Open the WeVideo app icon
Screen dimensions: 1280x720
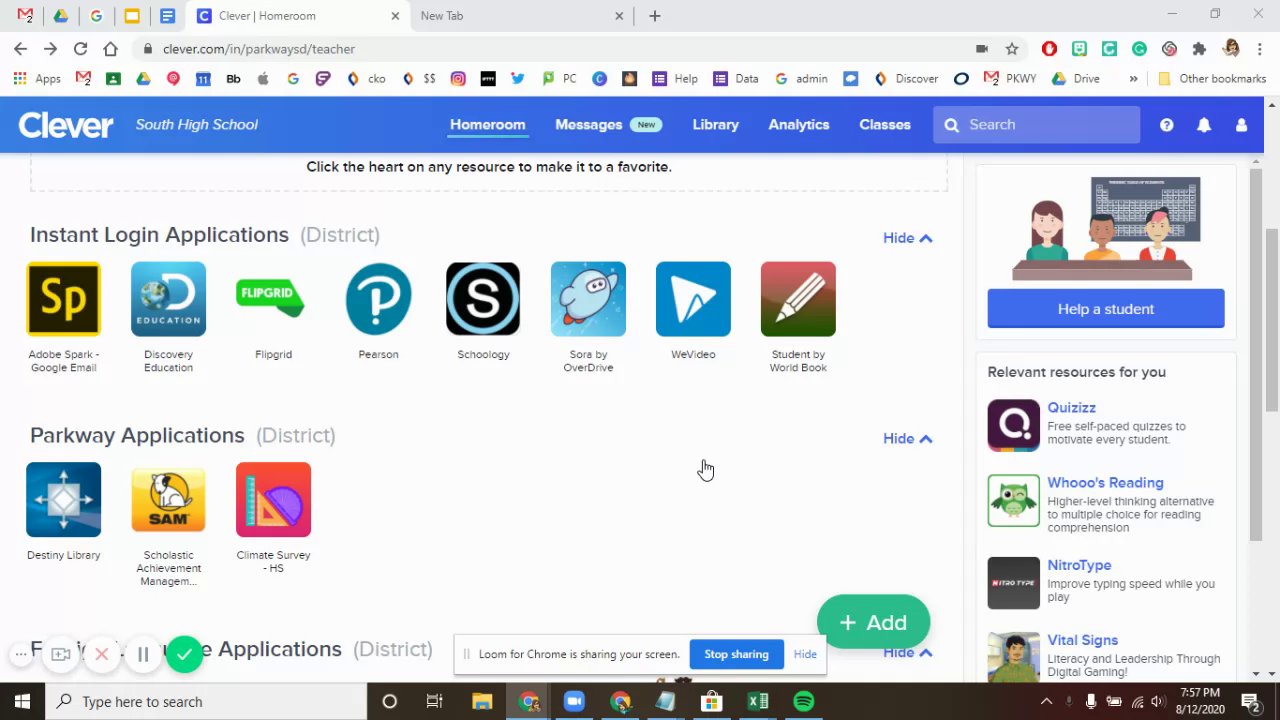693,299
